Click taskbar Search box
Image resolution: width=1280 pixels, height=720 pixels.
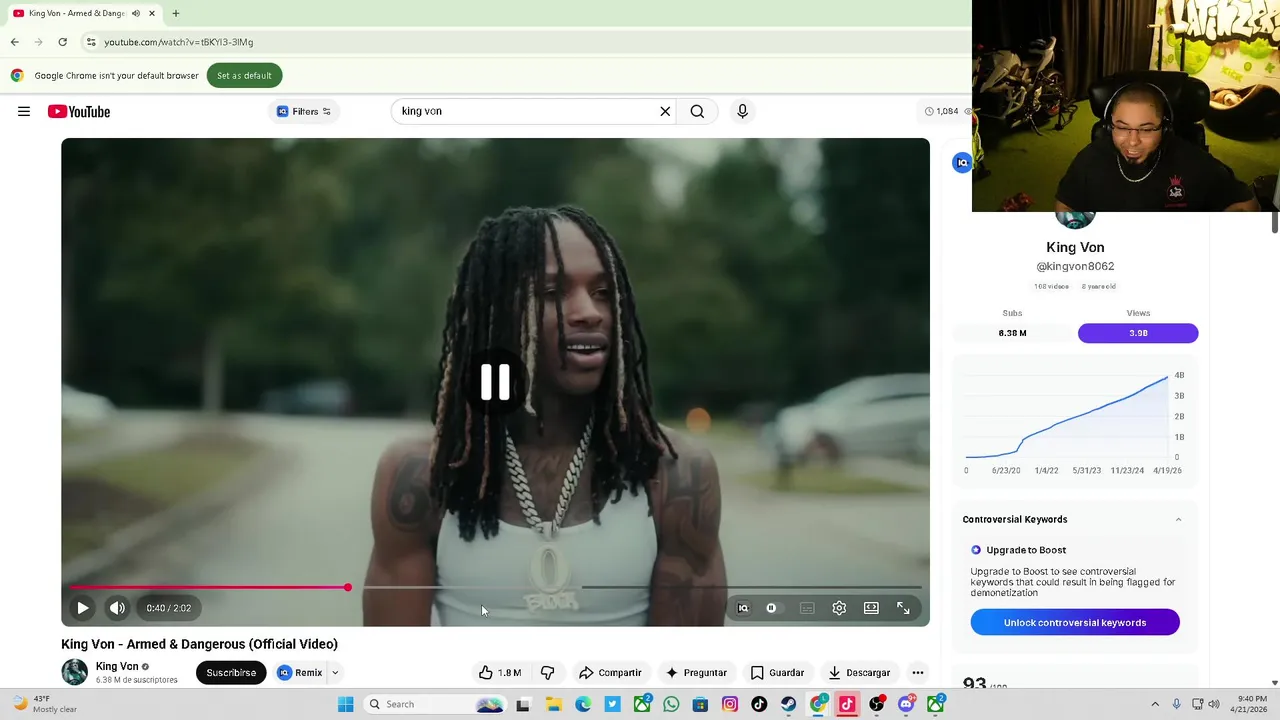tap(434, 704)
